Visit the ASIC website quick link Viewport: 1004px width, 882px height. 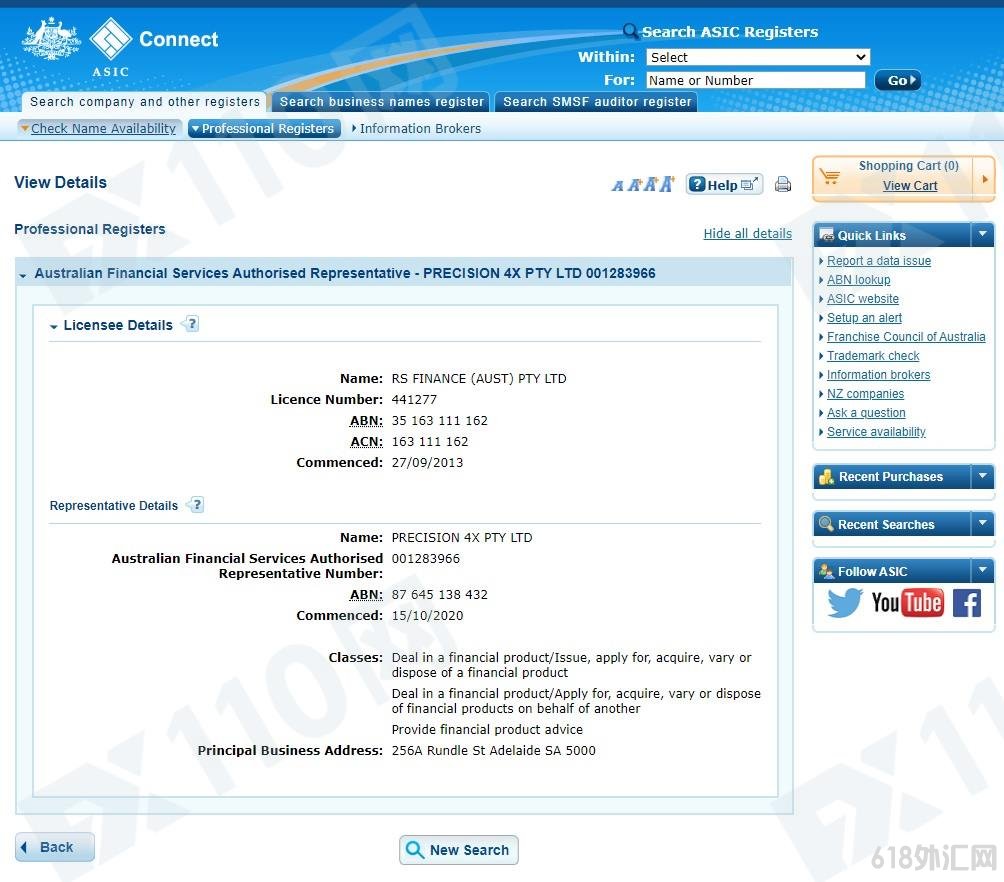(x=862, y=298)
